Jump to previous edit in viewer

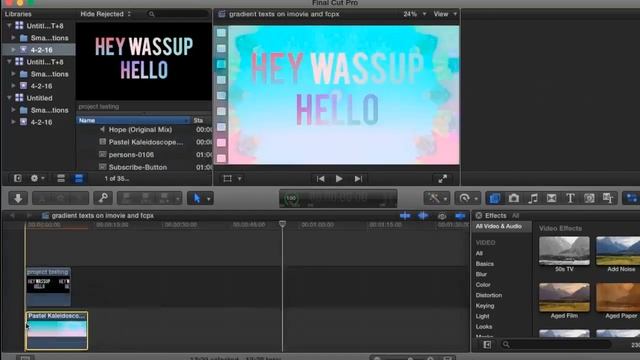click(x=320, y=179)
